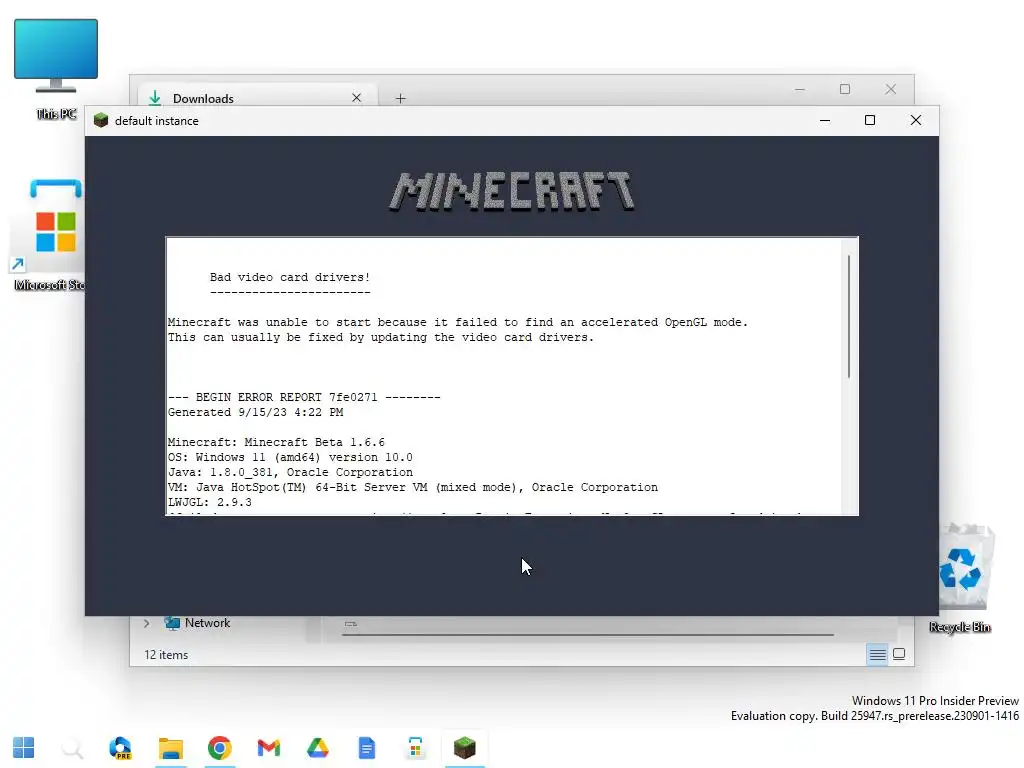Click the green Downloads arrow icon in Explorer tab
Viewport: 1024px width, 768px height.
pyautogui.click(x=155, y=98)
